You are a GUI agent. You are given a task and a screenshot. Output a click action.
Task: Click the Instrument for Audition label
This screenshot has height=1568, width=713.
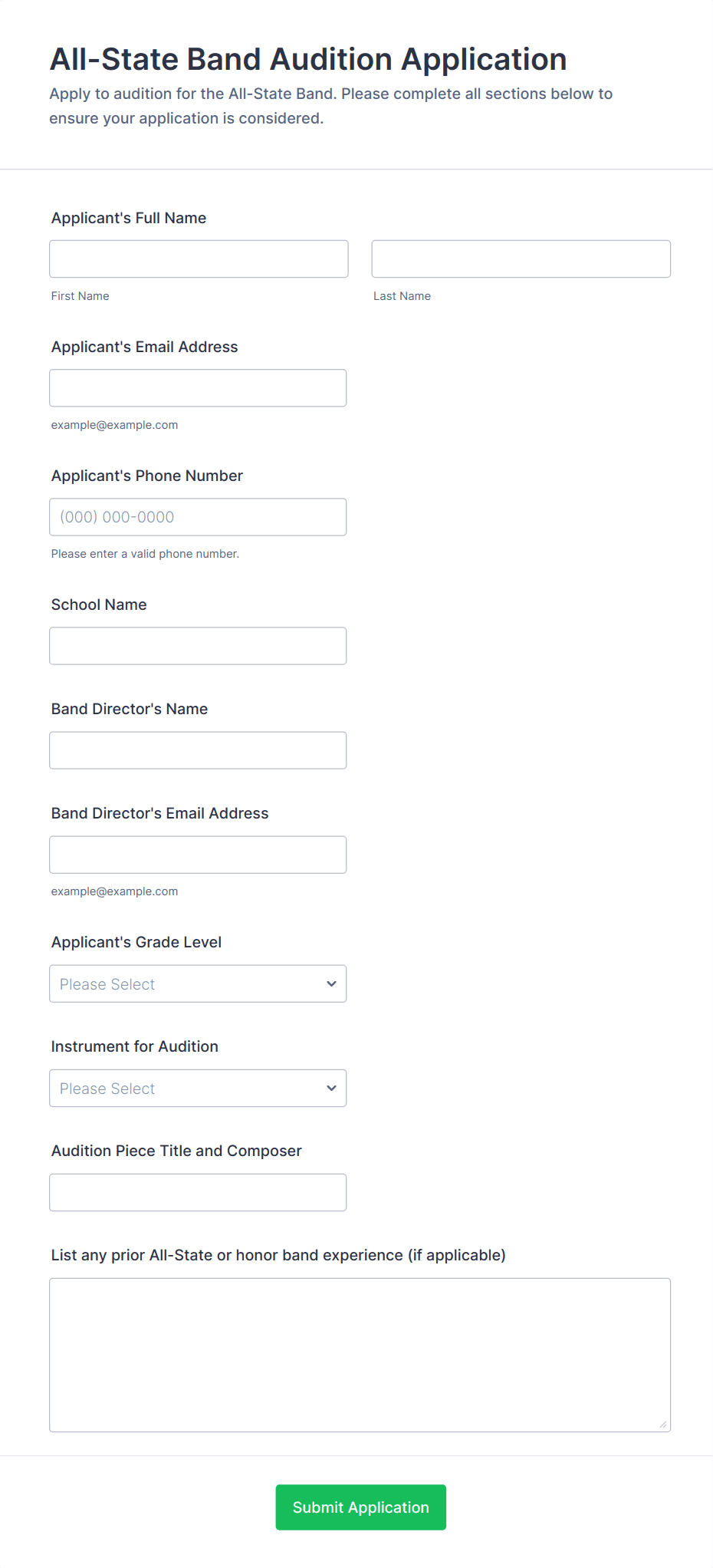[x=135, y=1046]
